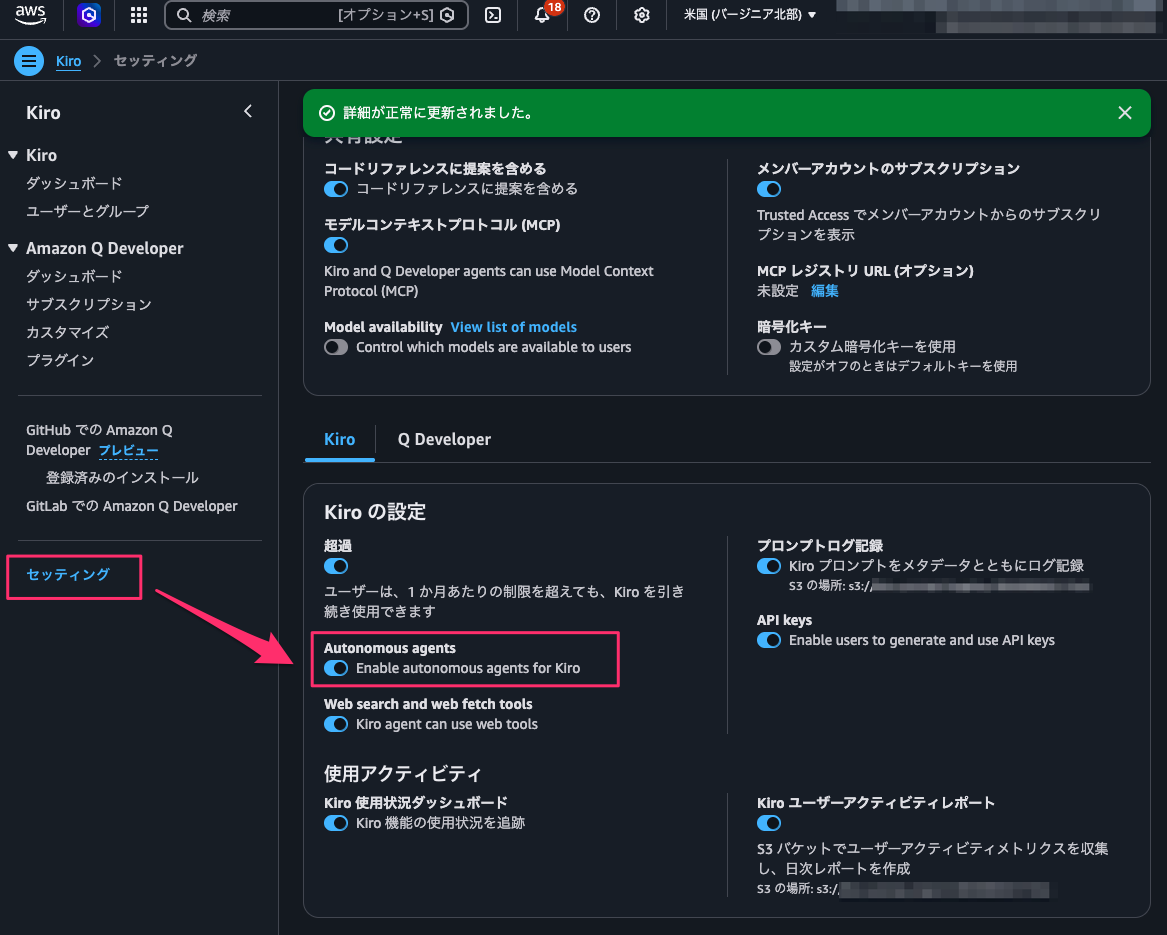Click inside the search field
The height and width of the screenshot is (935, 1167).
pyautogui.click(x=316, y=15)
